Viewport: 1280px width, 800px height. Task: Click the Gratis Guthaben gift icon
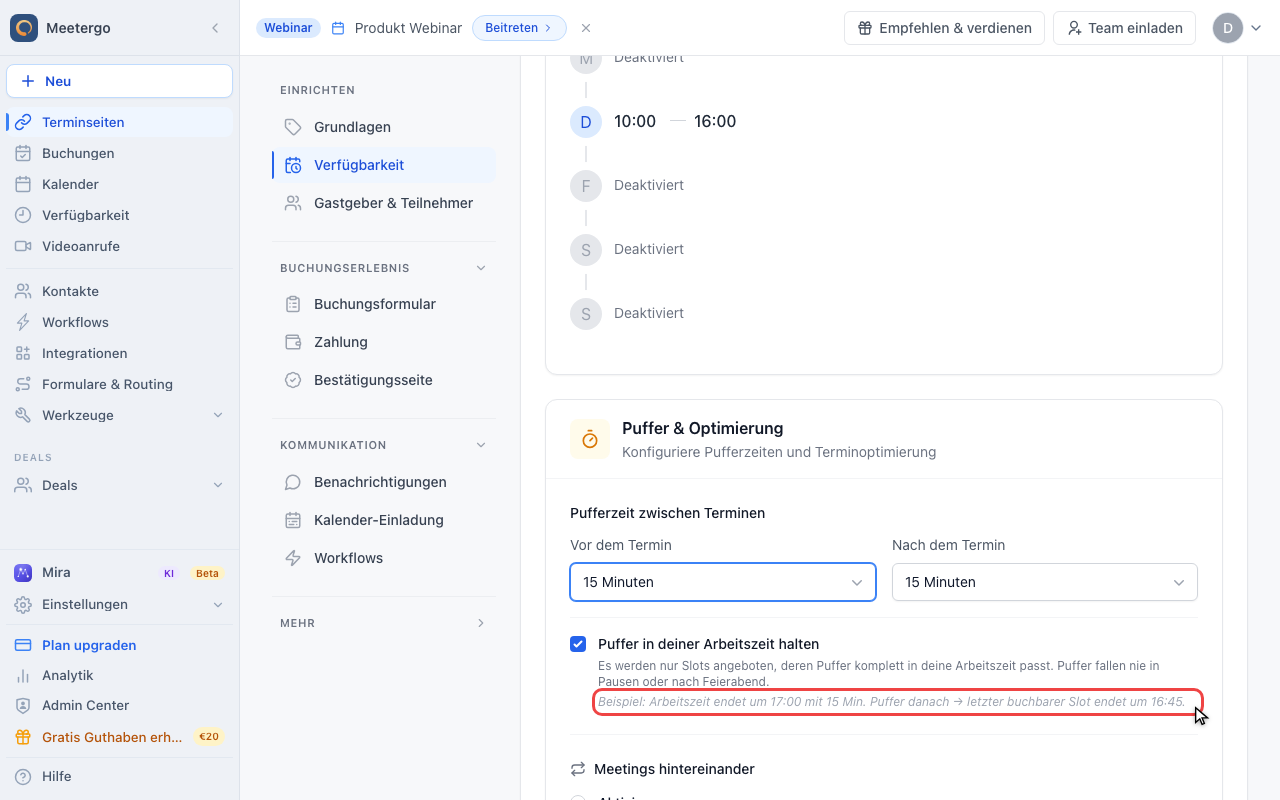click(23, 737)
